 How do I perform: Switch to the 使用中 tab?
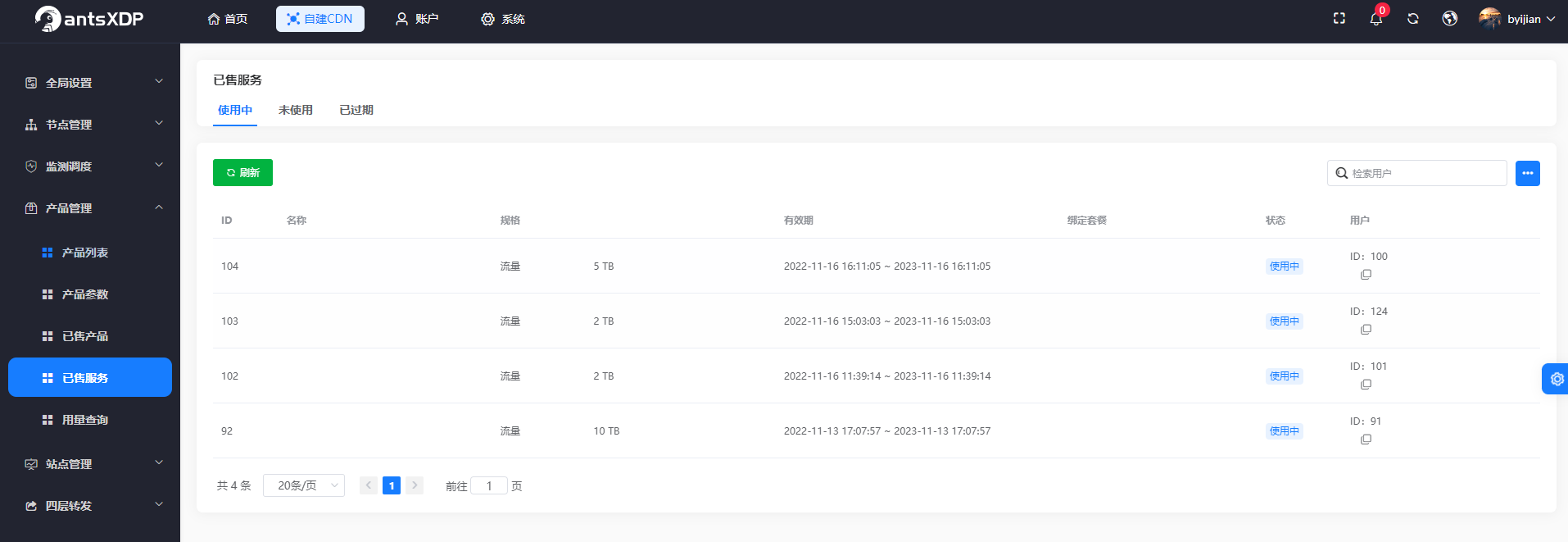pos(235,110)
